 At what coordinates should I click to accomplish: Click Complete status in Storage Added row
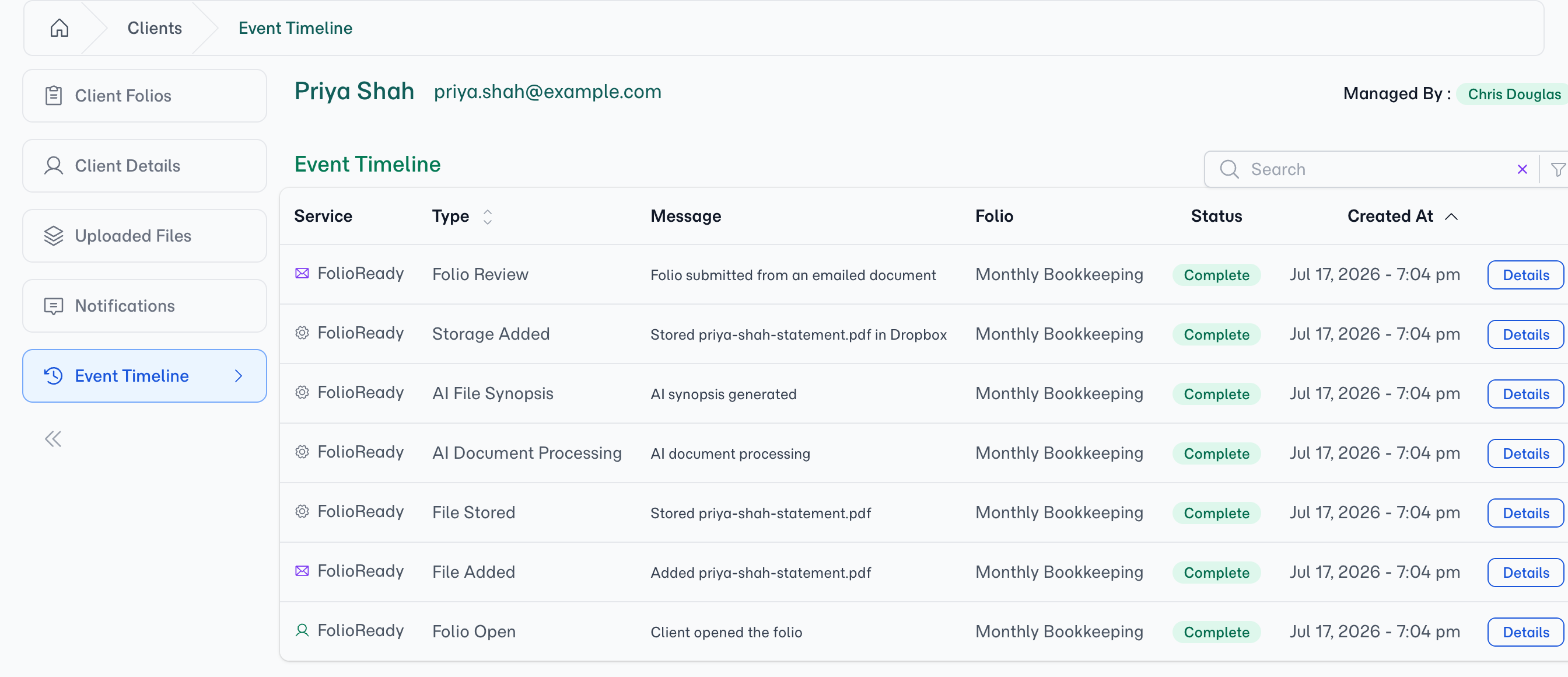(x=1216, y=334)
